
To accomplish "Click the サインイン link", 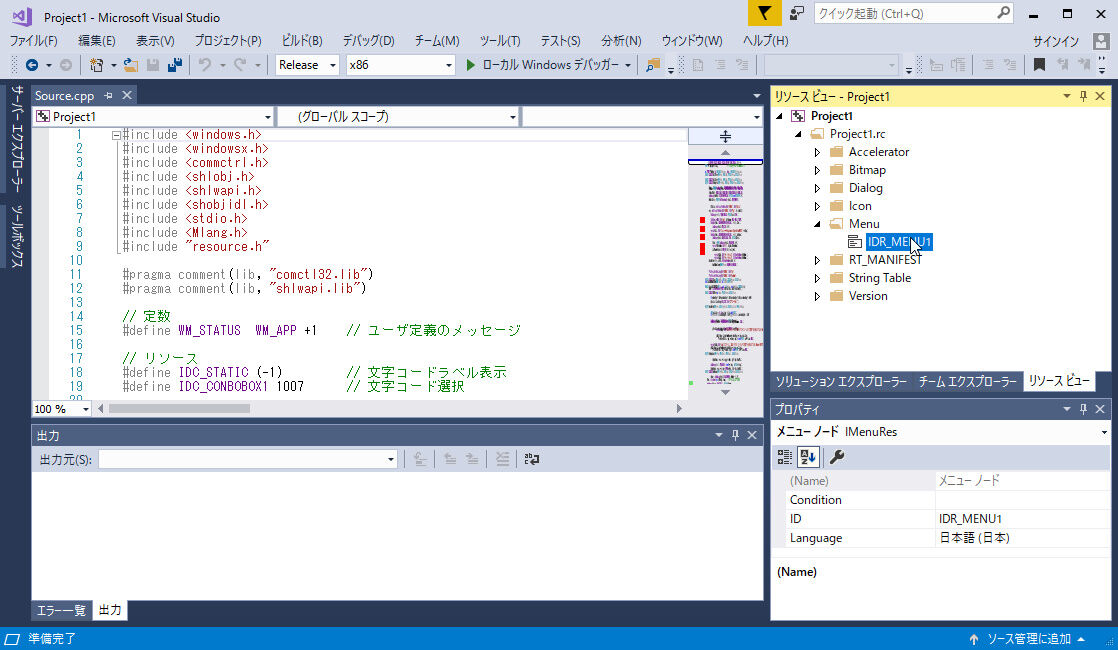I will 1055,41.
